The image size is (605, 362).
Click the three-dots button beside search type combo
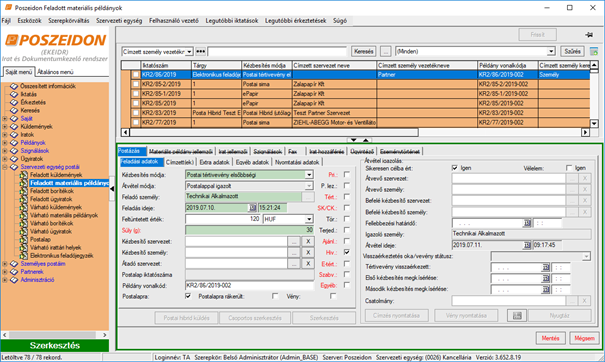[x=200, y=51]
